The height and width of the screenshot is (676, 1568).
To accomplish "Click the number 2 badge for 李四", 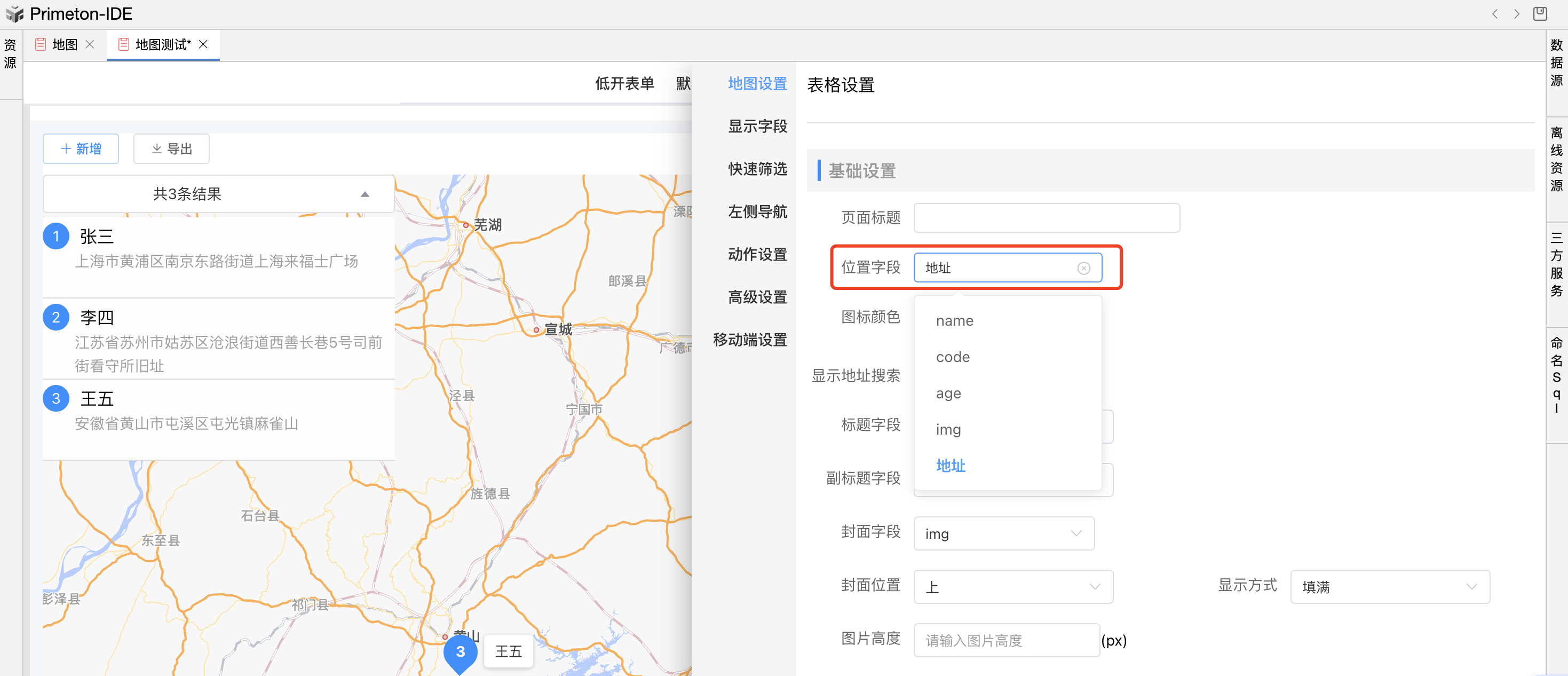I will 56,317.
